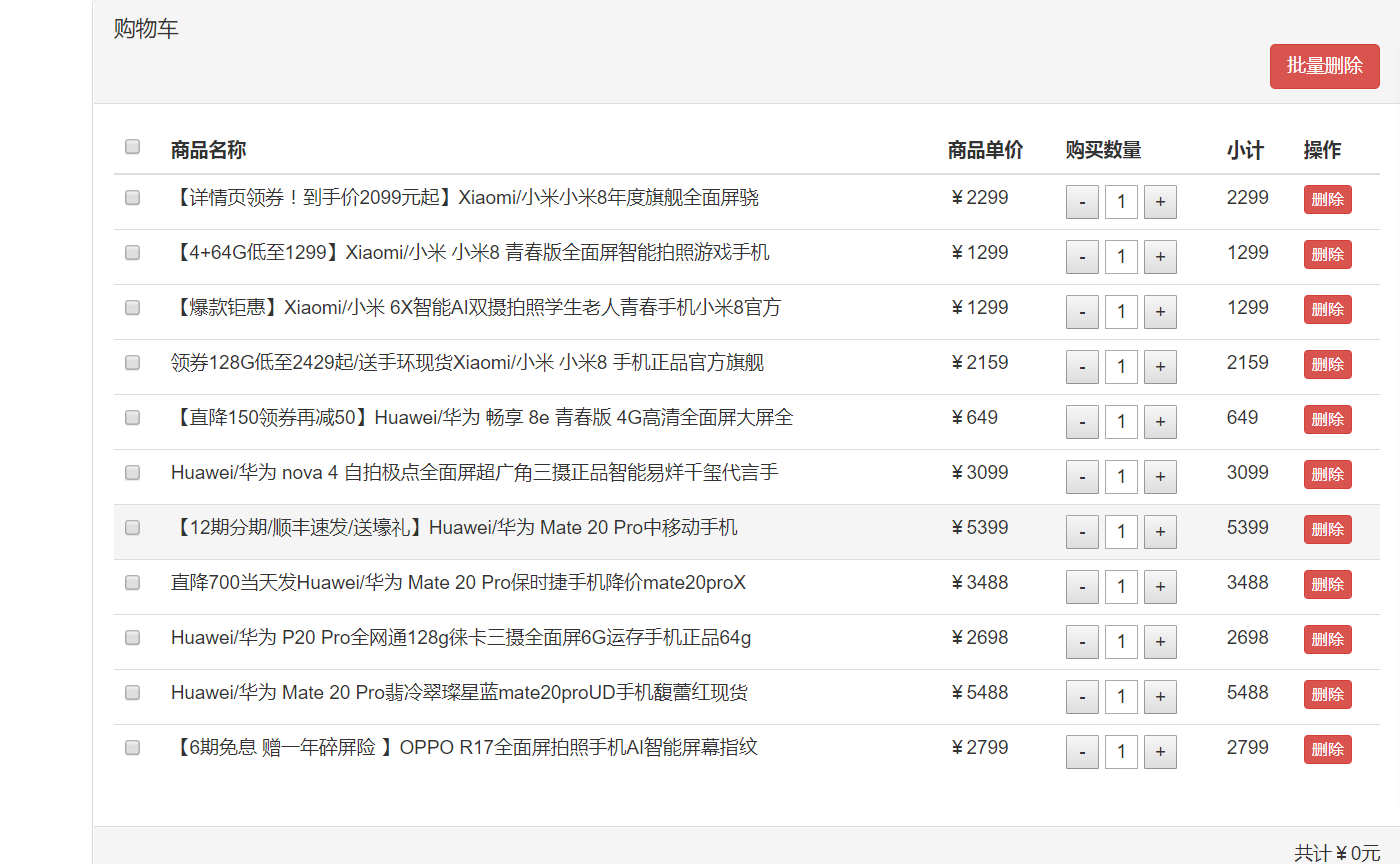Screen dimensions: 1400x864
Task: Remove the ¥3488 Mate 20 Pro item
Action: (1327, 584)
